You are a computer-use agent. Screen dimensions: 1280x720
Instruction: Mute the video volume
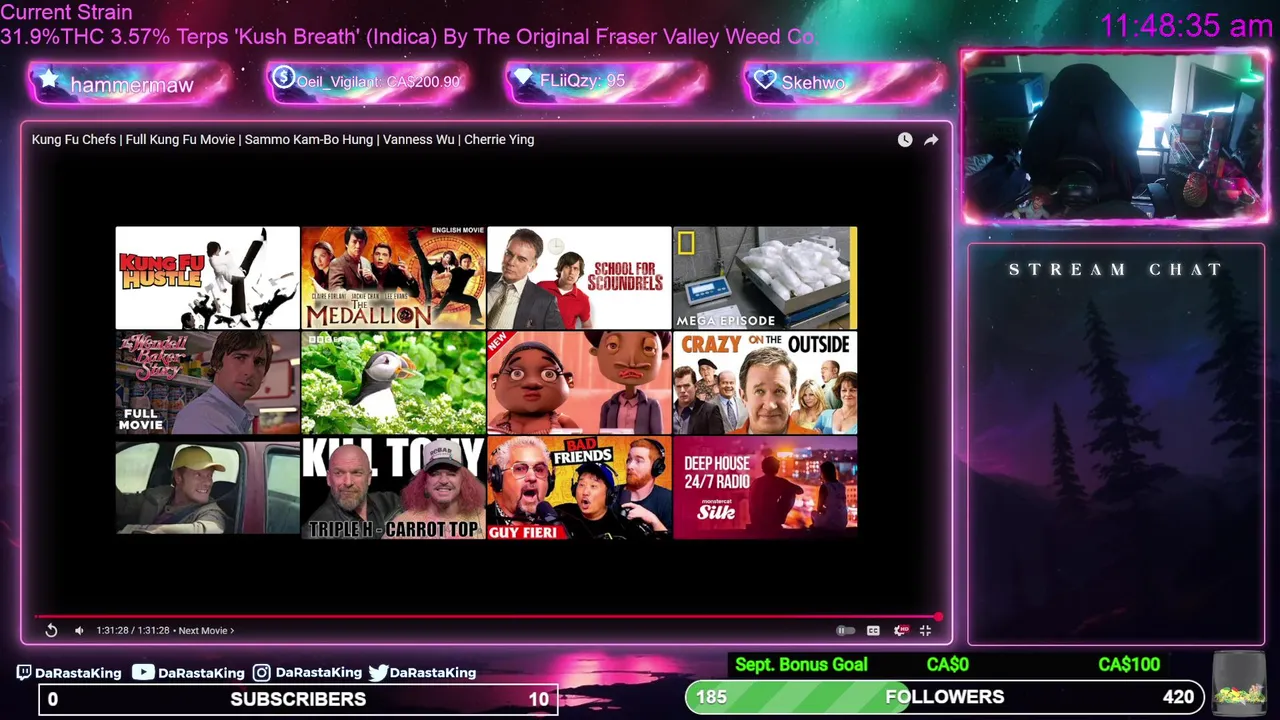click(79, 630)
